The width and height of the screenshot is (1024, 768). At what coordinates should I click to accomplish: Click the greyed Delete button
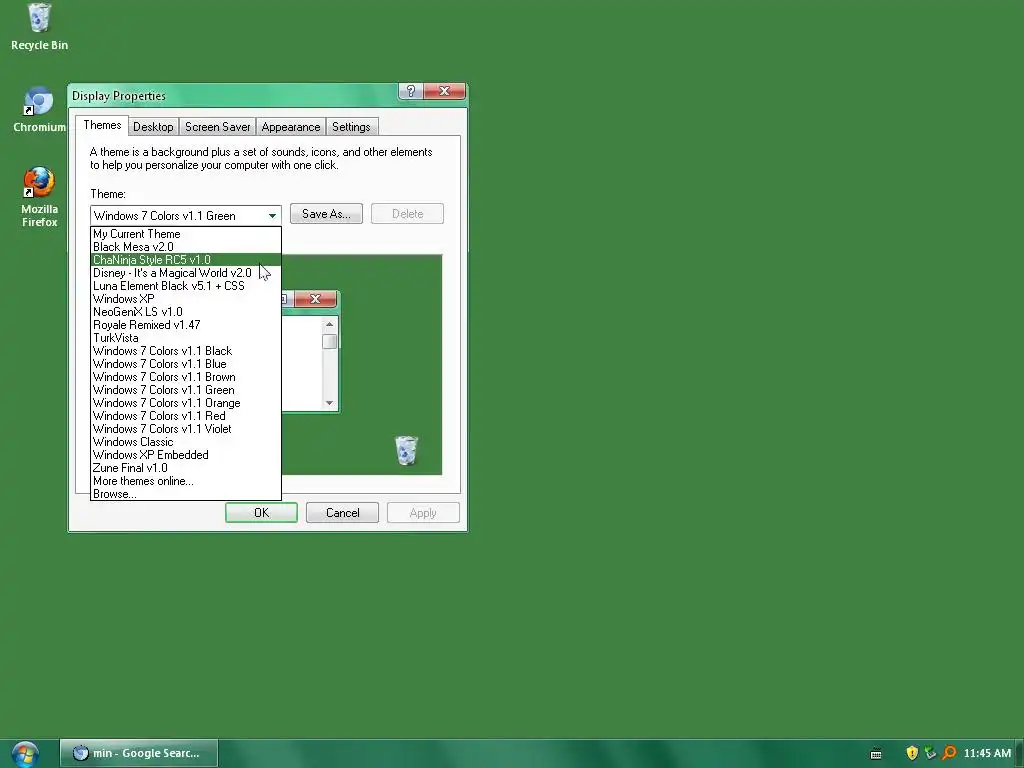tap(408, 214)
